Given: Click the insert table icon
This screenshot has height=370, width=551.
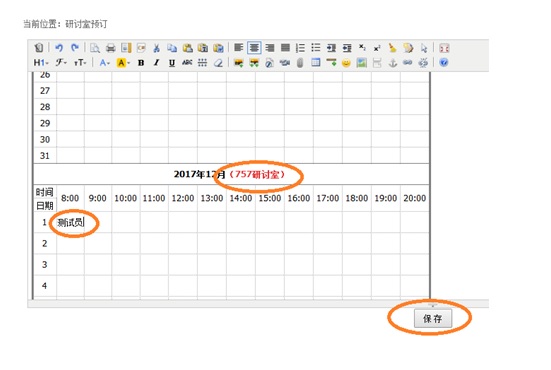Looking at the screenshot, I should 316,63.
